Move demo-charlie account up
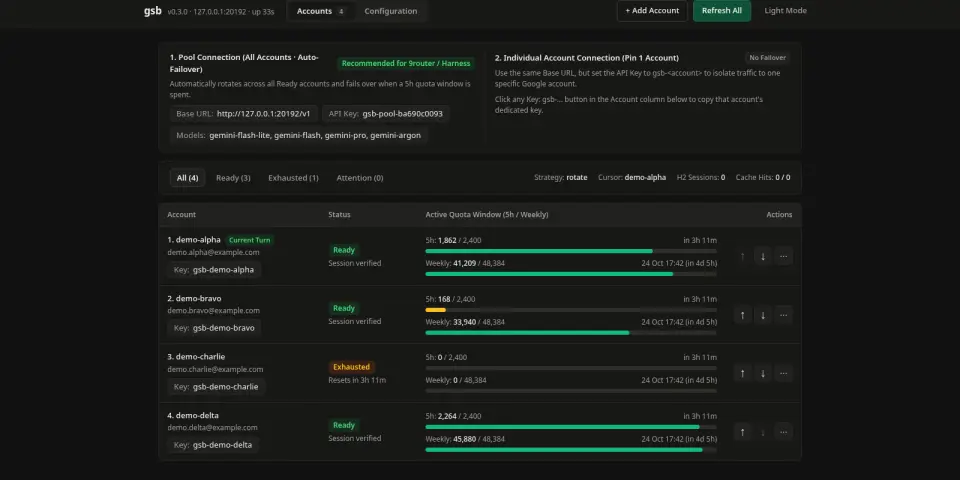Image resolution: width=960 pixels, height=480 pixels. point(743,373)
